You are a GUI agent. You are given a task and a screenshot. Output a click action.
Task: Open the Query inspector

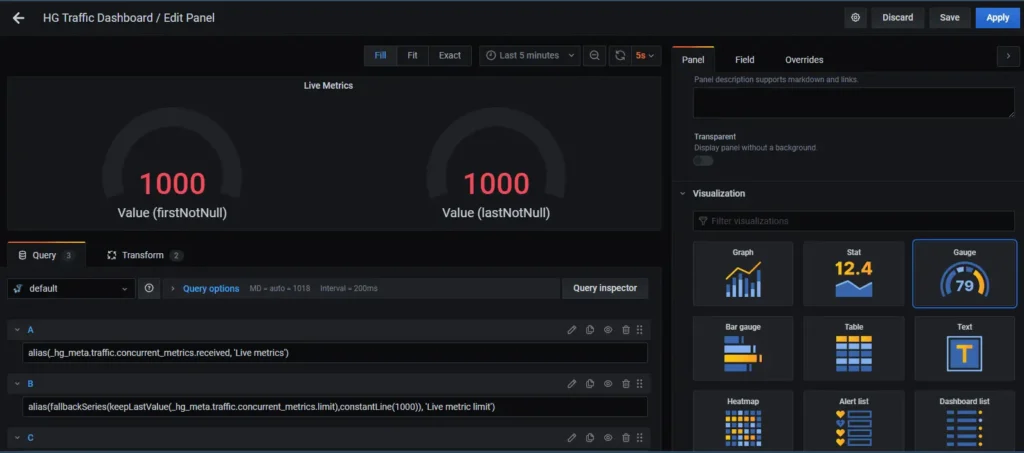click(x=605, y=288)
